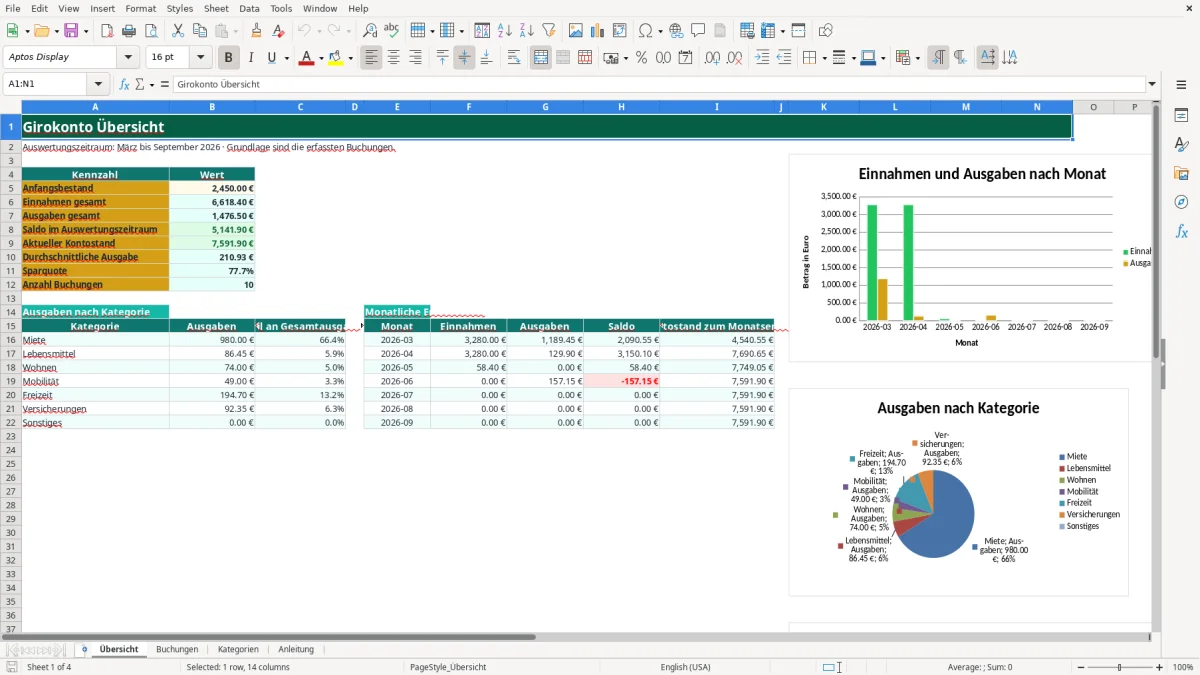This screenshot has width=1200, height=675.
Task: Open the sidebar Navigator compass icon
Action: coord(1181,202)
